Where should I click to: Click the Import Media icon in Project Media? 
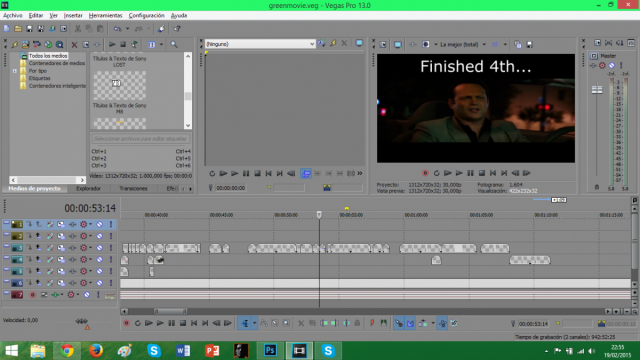click(x=25, y=44)
